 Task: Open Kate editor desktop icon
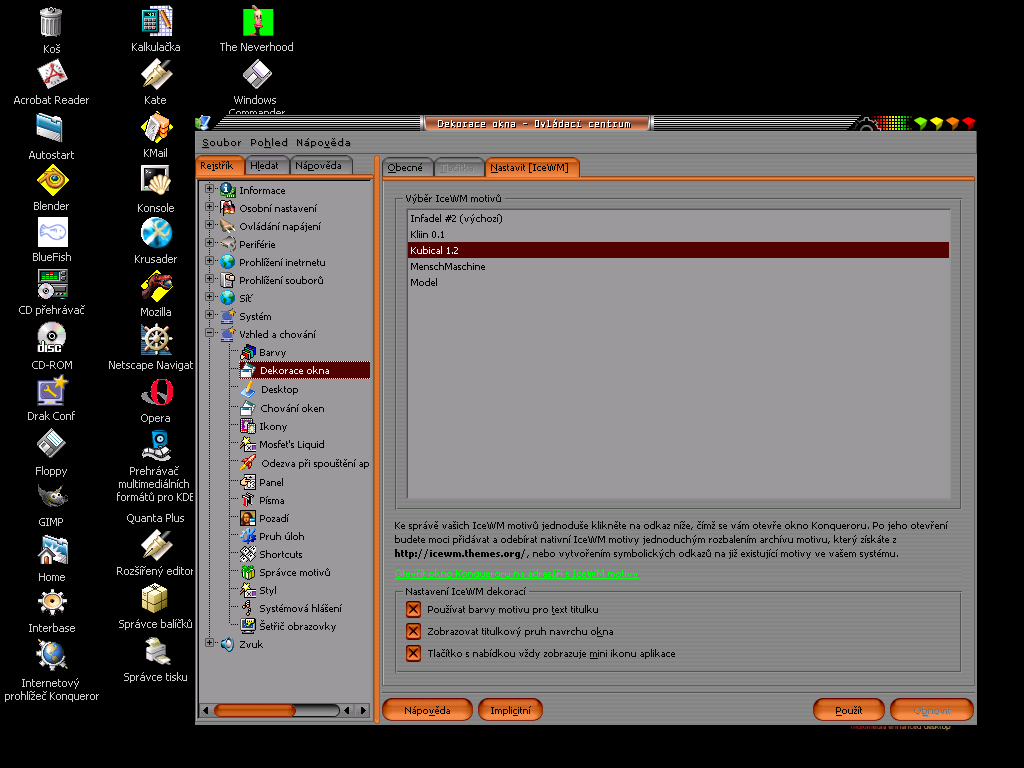pos(156,74)
